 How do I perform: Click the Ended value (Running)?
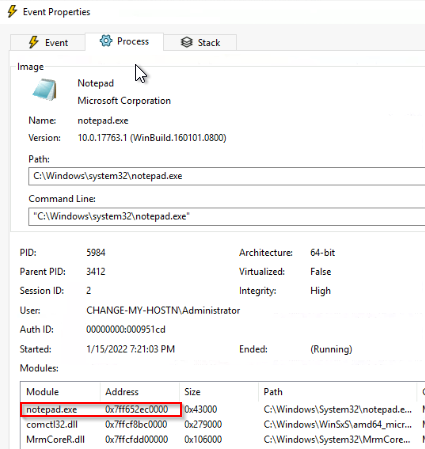pyautogui.click(x=331, y=349)
